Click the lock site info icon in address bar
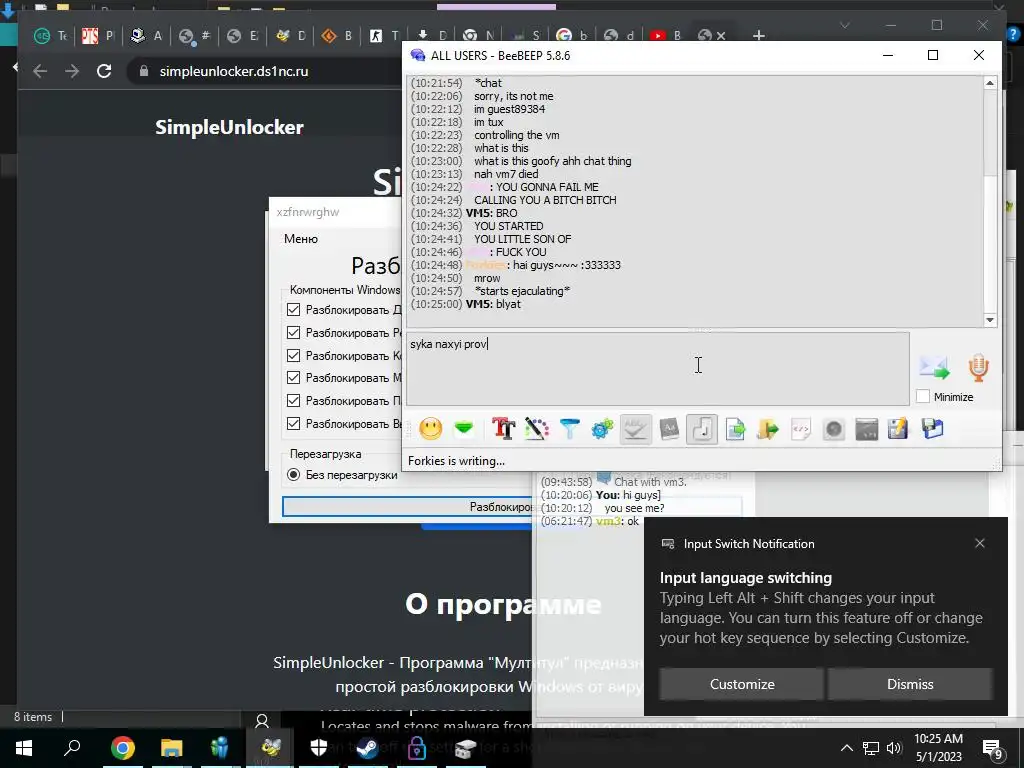The image size is (1024, 768). tap(144, 71)
